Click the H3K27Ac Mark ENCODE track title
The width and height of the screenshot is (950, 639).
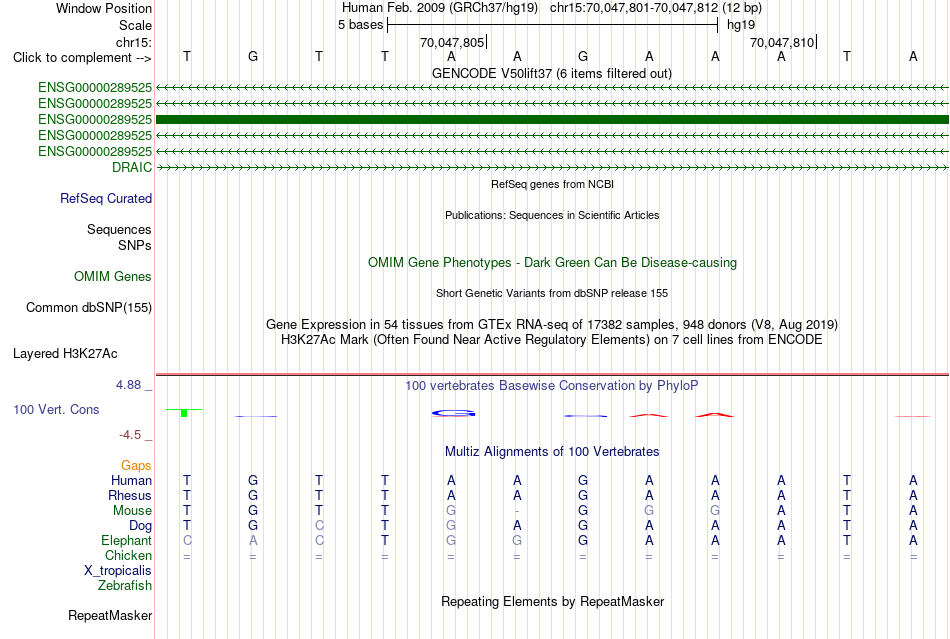[x=552, y=340]
